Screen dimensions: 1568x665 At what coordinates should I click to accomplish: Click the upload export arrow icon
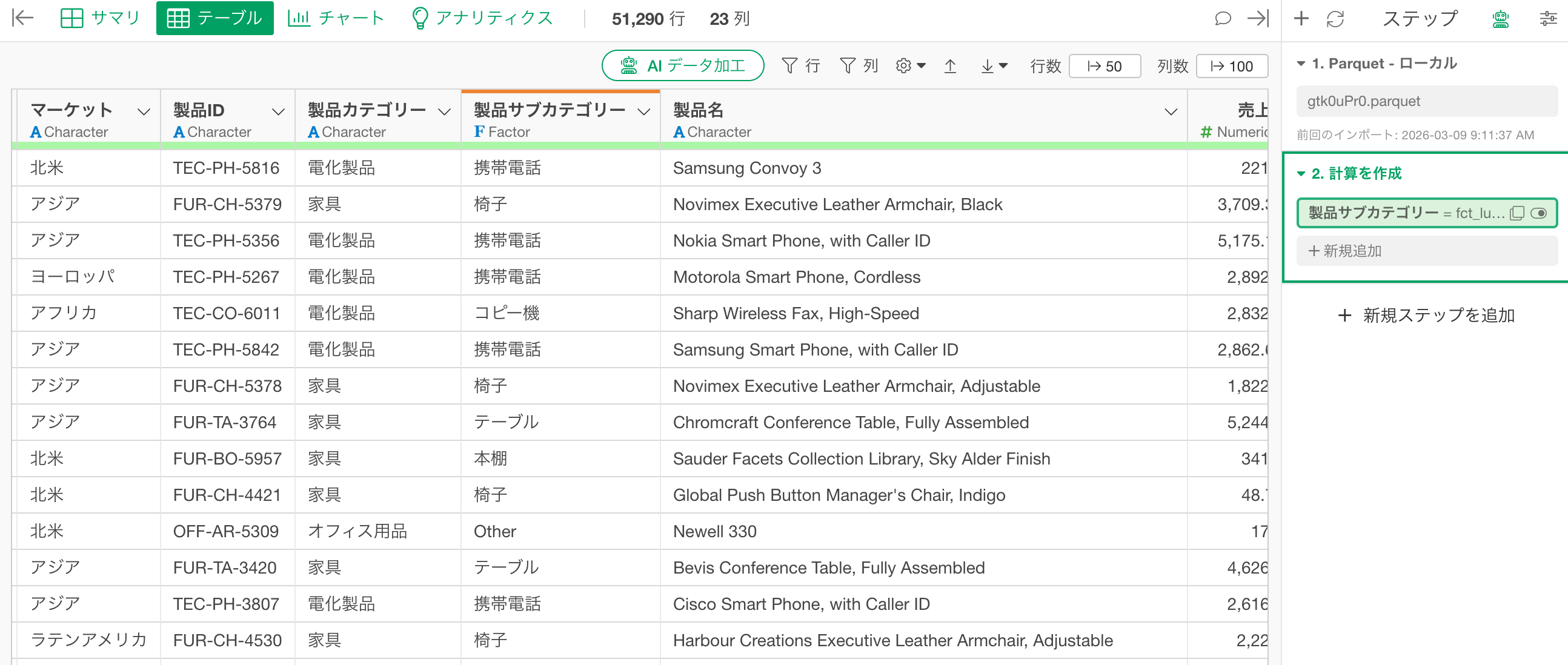[949, 65]
